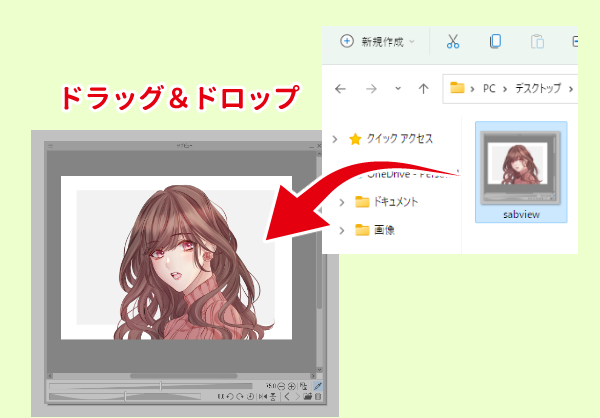Screen dimensions: 600x418
Task: Click the Cut scissors icon in Explorer
Action: (x=453, y=41)
